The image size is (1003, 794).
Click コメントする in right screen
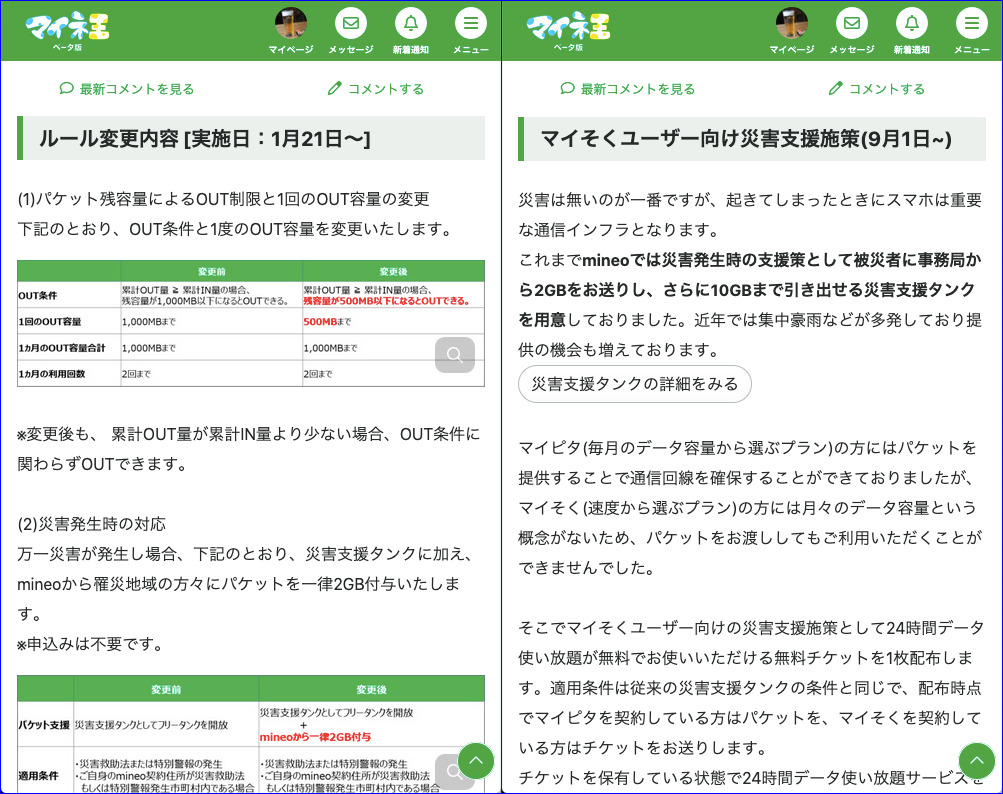coord(876,89)
